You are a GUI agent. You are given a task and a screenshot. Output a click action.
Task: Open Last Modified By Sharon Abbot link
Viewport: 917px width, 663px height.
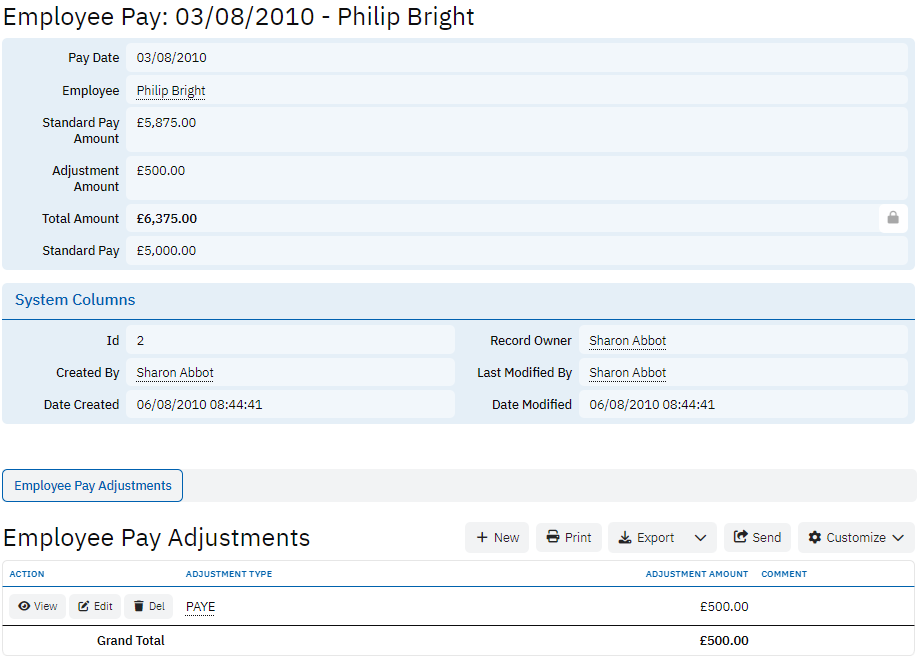click(x=627, y=373)
